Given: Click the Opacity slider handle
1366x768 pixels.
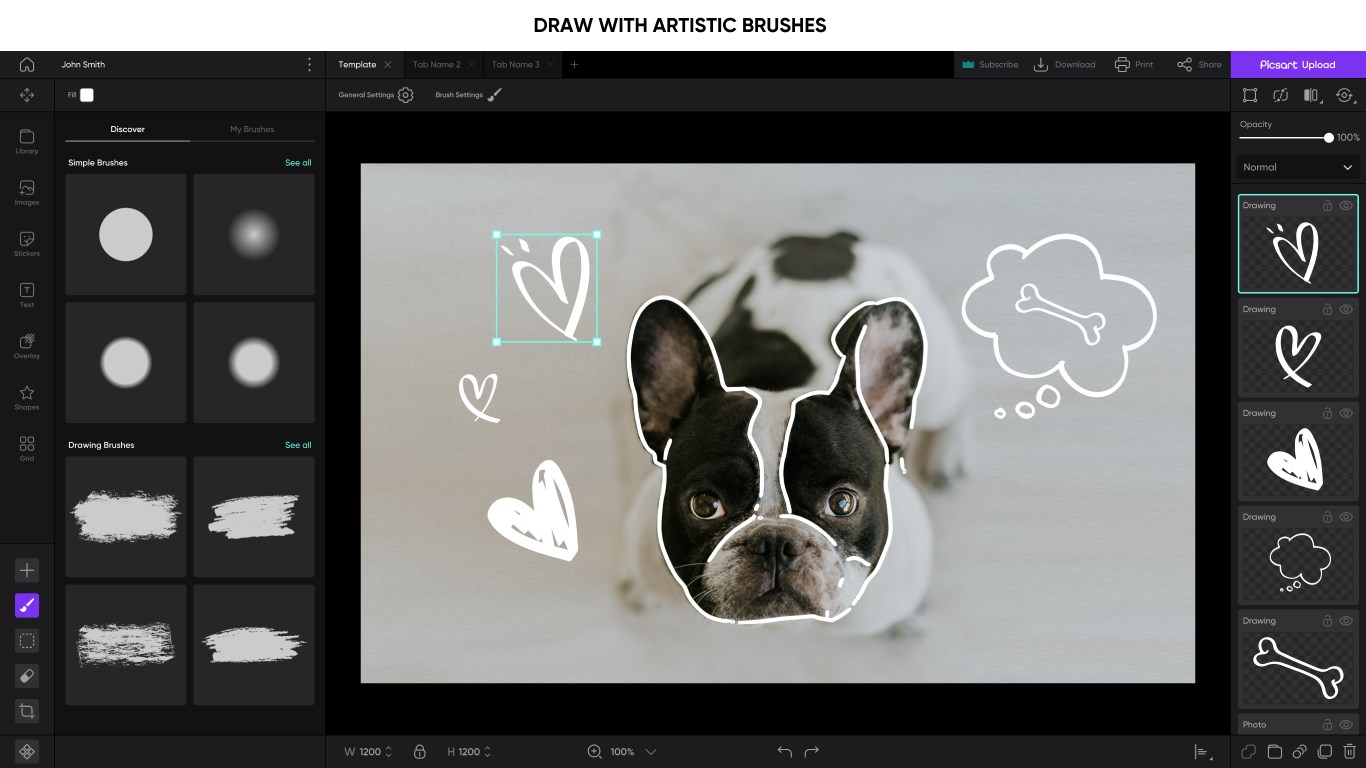Looking at the screenshot, I should (1328, 138).
